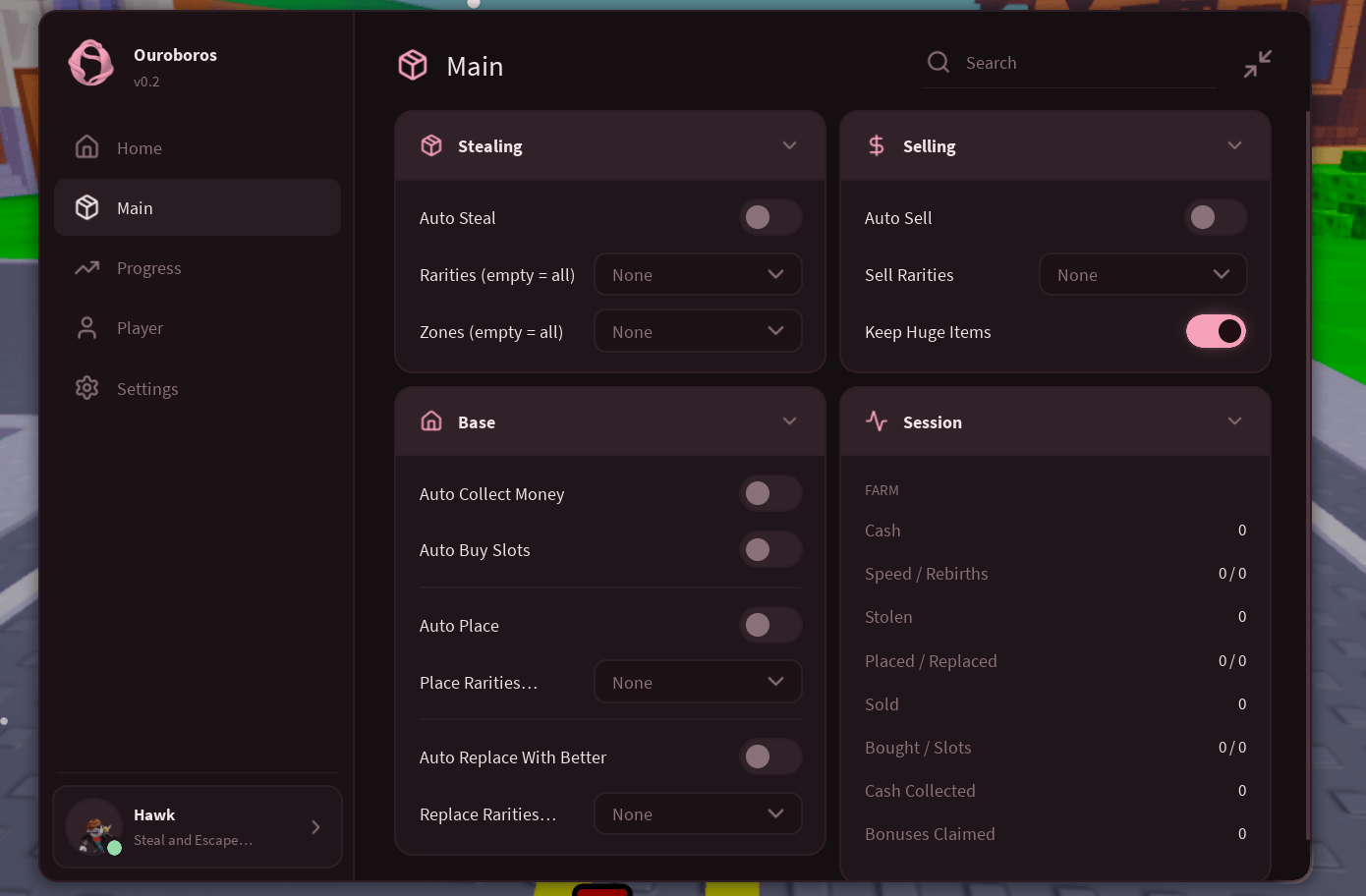Viewport: 1366px width, 896px height.
Task: Click the Speed / Rebirths stat label
Action: 927,574
